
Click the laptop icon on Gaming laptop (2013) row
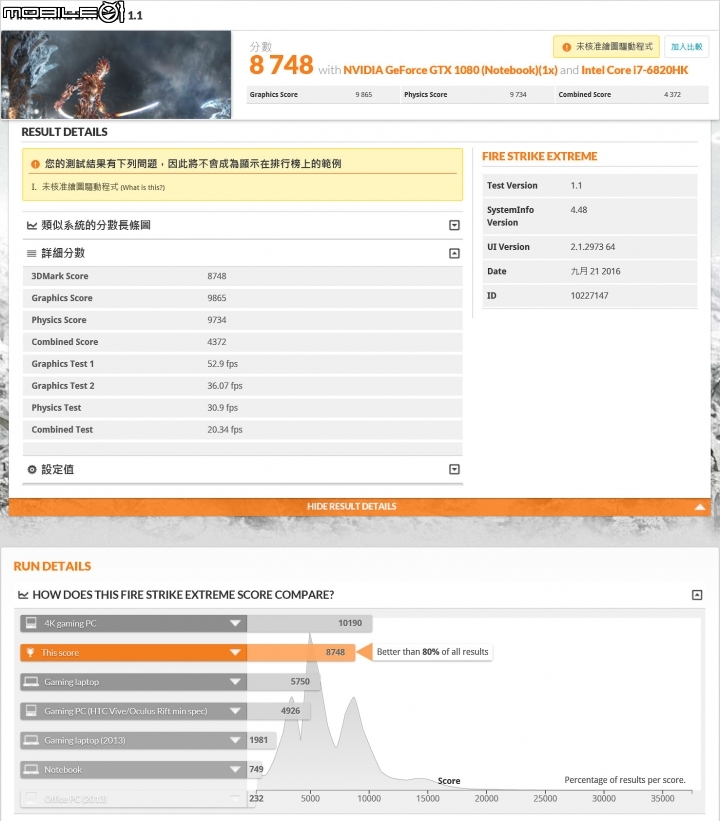pos(31,740)
